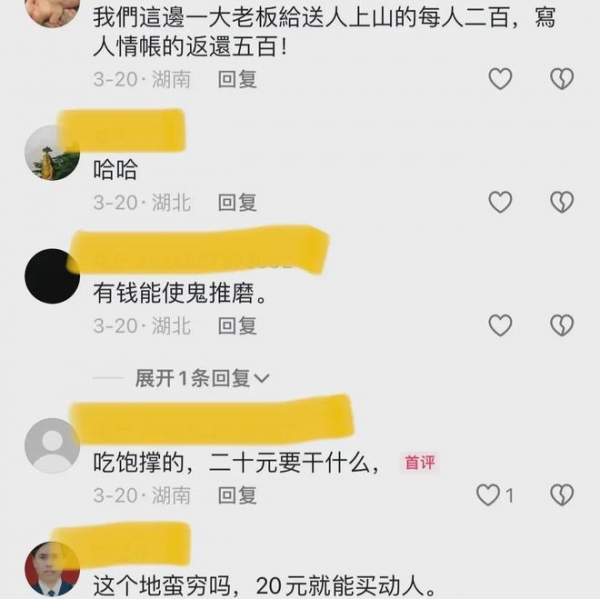The width and height of the screenshot is (600, 599).
Task: Open the default gray avatar profile
Action: click(x=52, y=446)
